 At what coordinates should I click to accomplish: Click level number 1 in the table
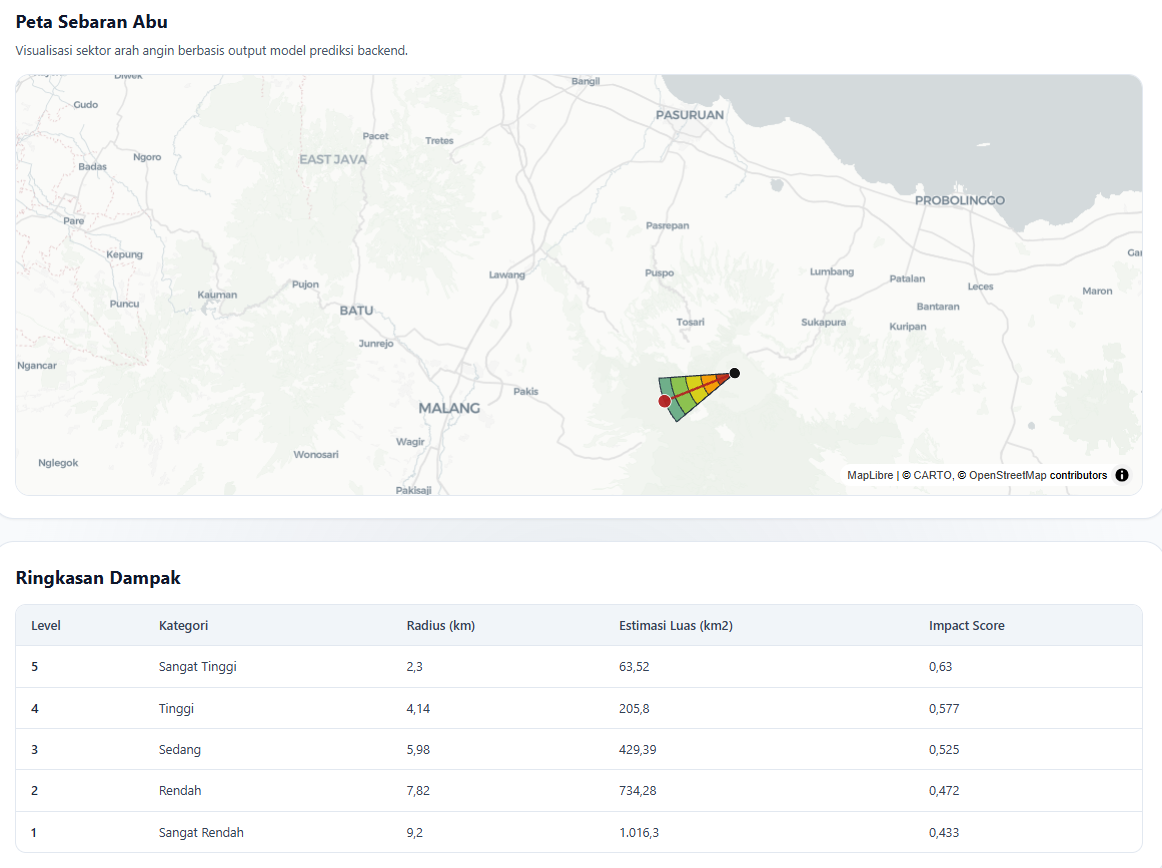pos(34,832)
